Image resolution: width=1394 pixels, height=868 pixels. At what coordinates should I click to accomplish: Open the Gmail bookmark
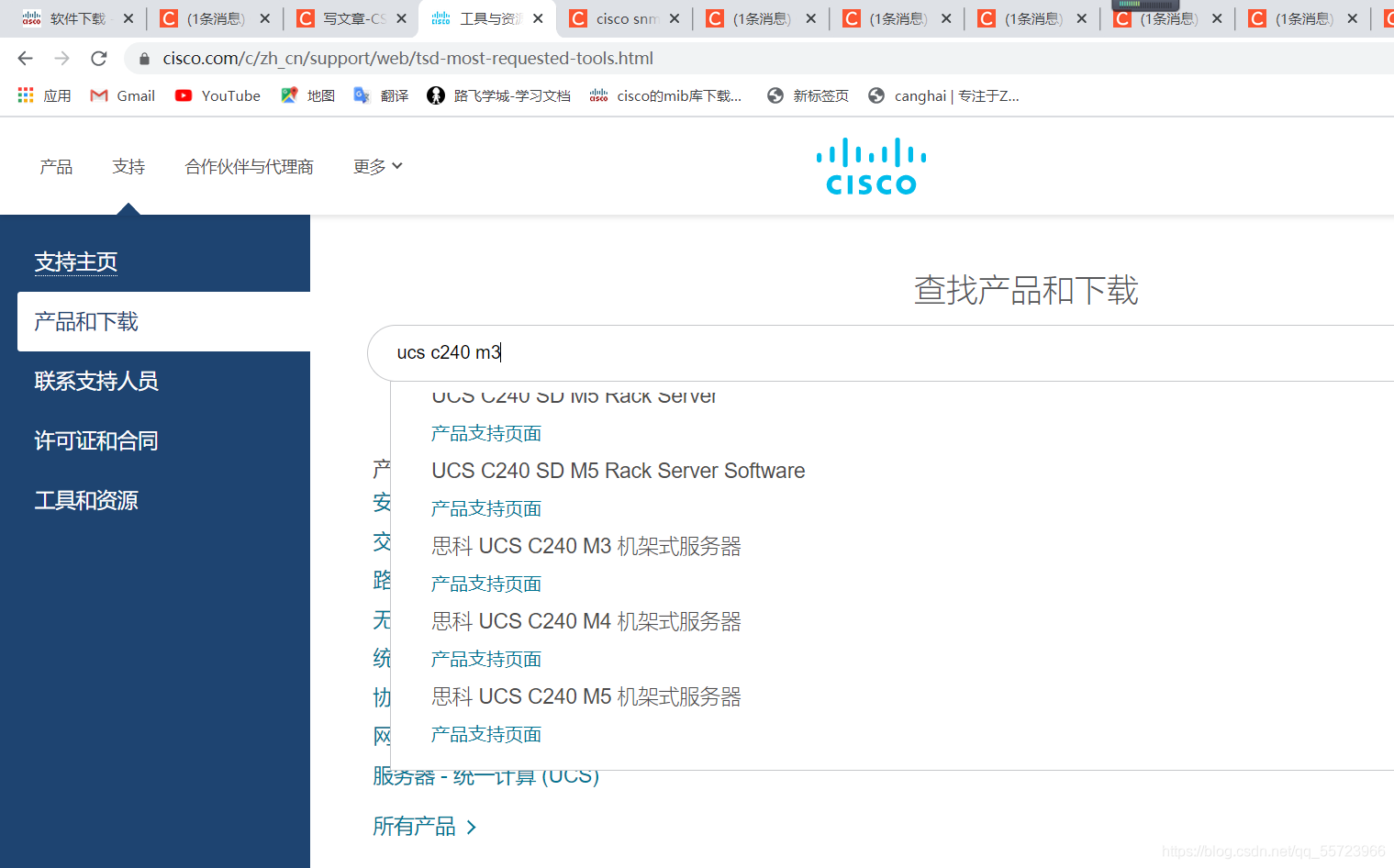click(122, 95)
